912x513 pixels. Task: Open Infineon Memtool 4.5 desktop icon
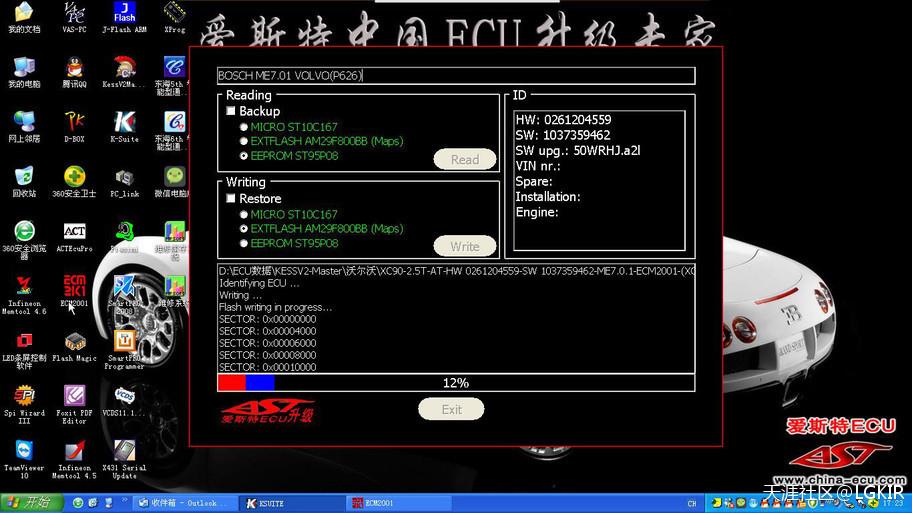tap(74, 459)
